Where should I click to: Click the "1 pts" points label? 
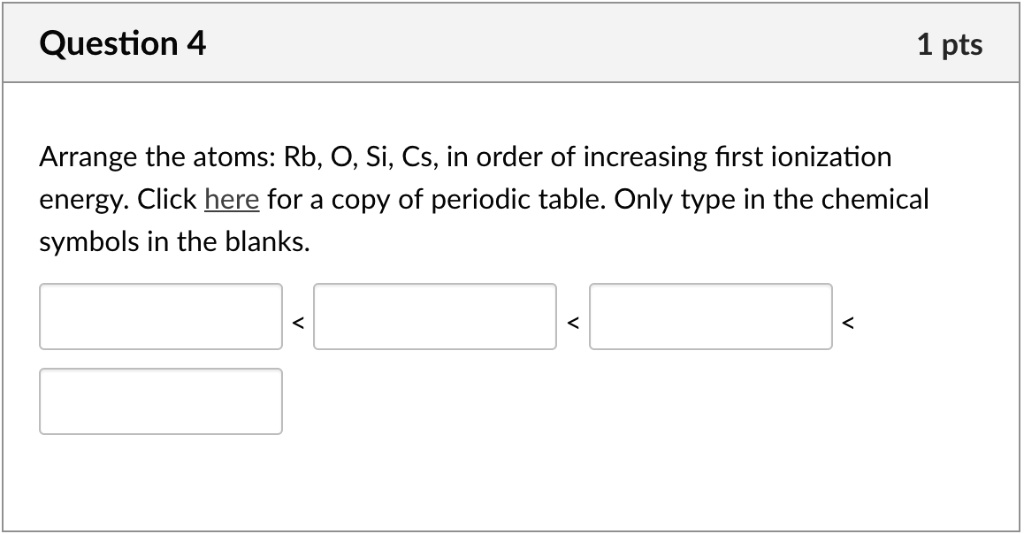click(x=949, y=45)
